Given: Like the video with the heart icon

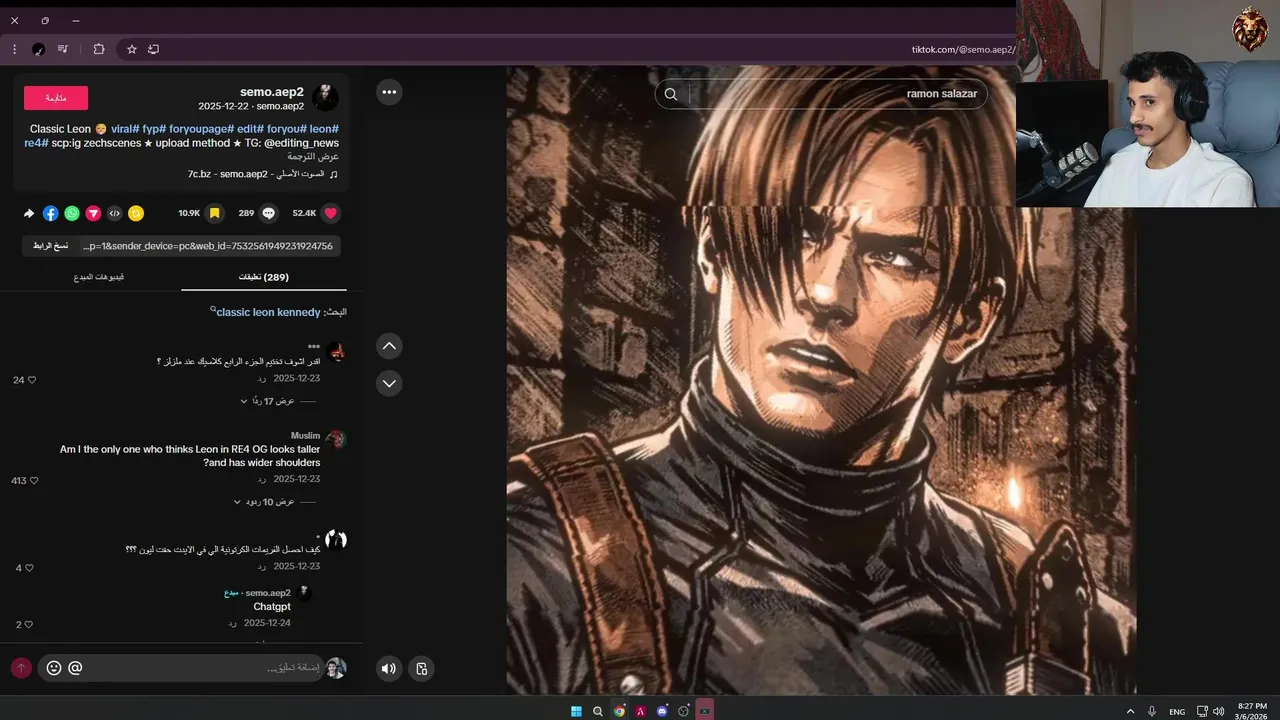Looking at the screenshot, I should tap(330, 213).
